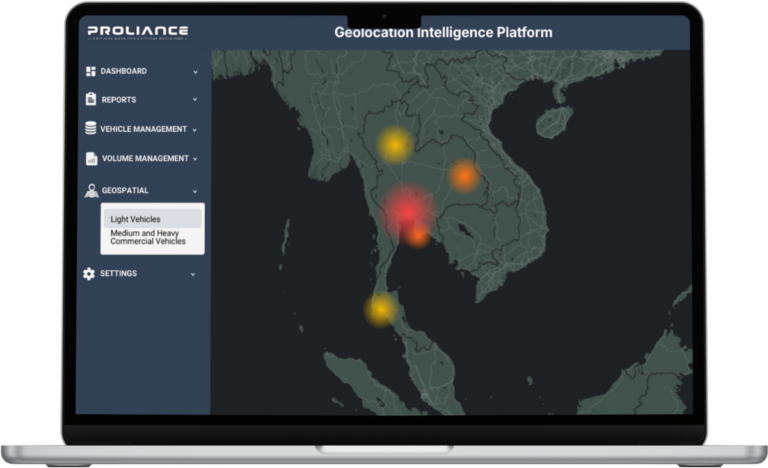768x468 pixels.
Task: Expand the Reports chevron
Action: (x=195, y=99)
